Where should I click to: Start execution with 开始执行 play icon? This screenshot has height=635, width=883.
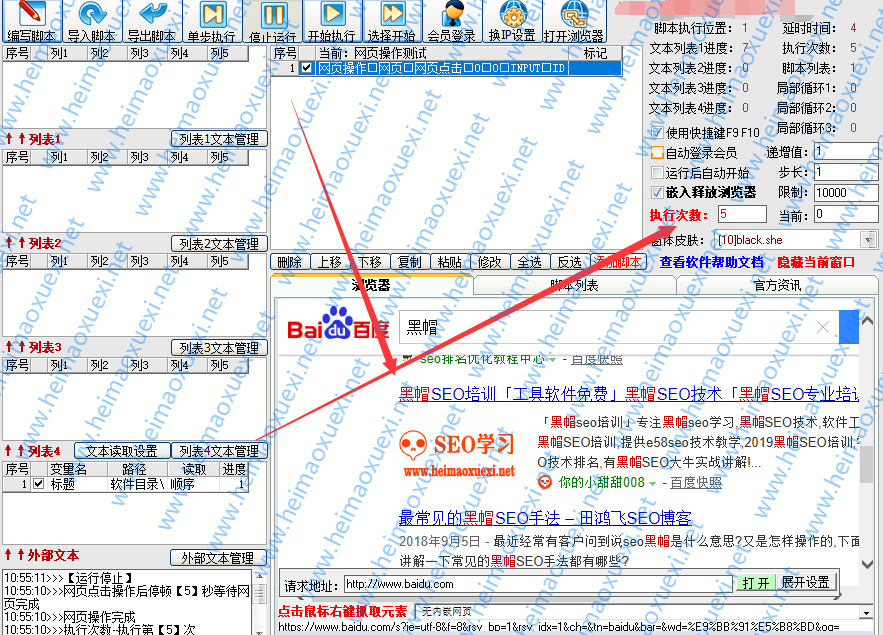[331, 15]
